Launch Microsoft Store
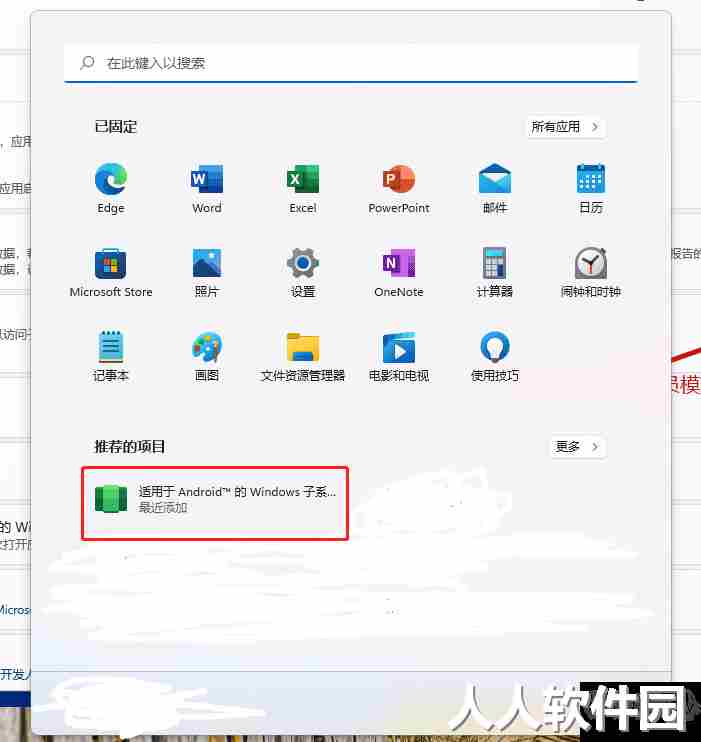Screen dimensions: 701x742 point(111,272)
